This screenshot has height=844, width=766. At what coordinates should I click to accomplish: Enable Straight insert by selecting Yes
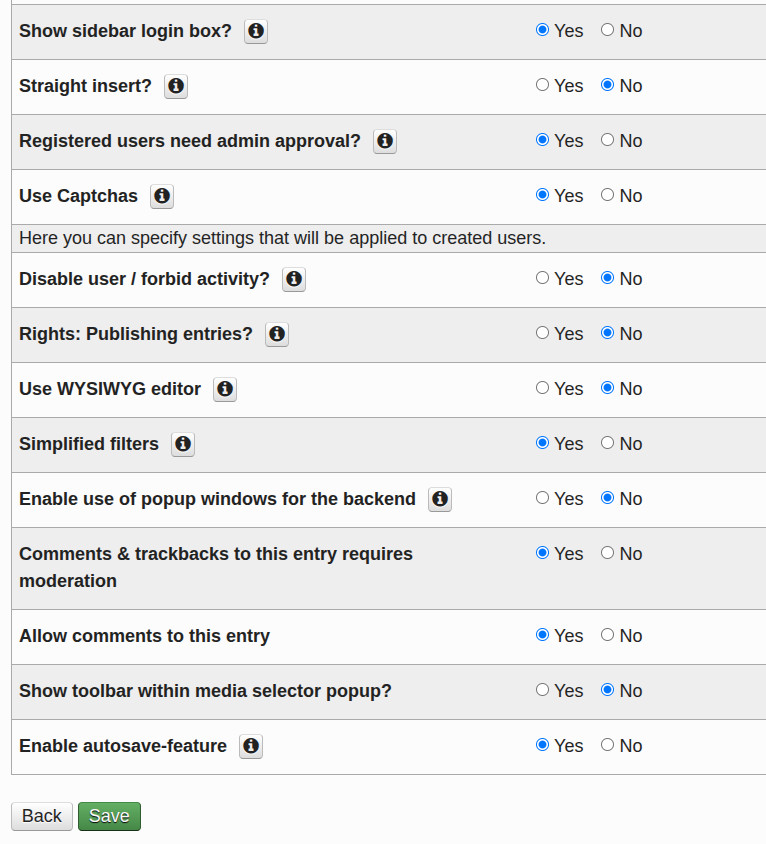coord(540,86)
